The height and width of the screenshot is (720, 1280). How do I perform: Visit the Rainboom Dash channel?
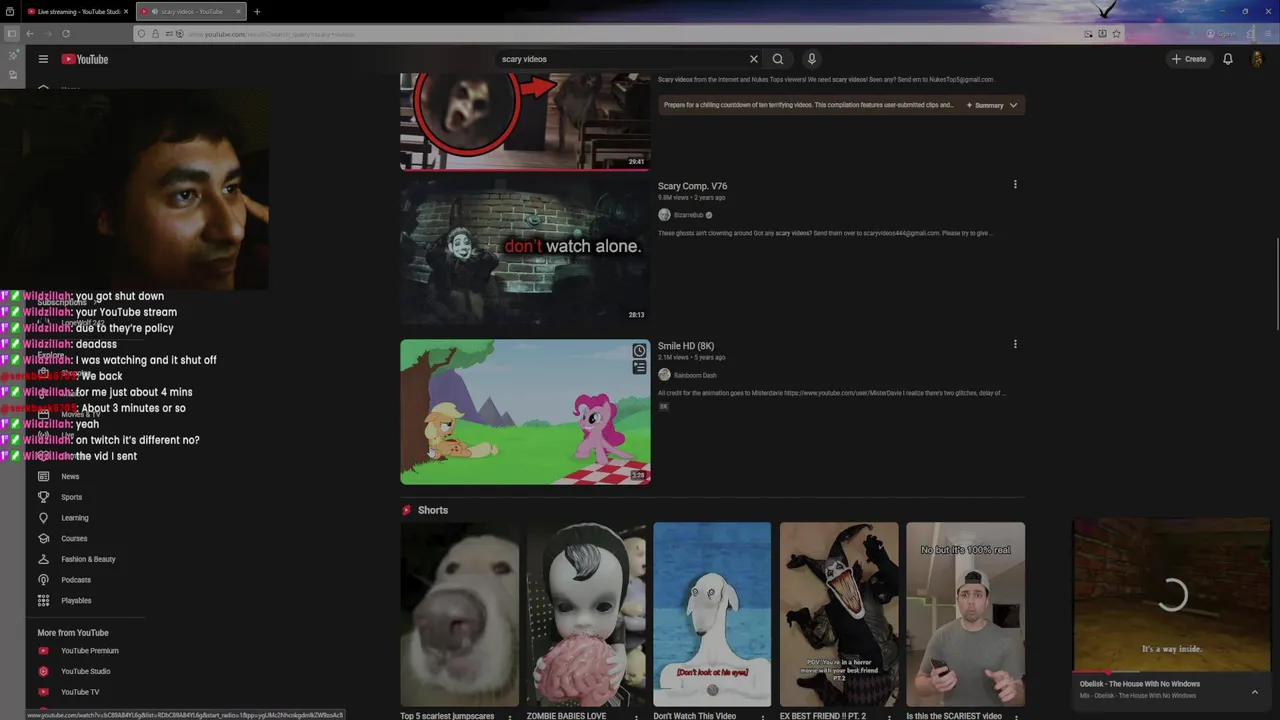click(695, 375)
